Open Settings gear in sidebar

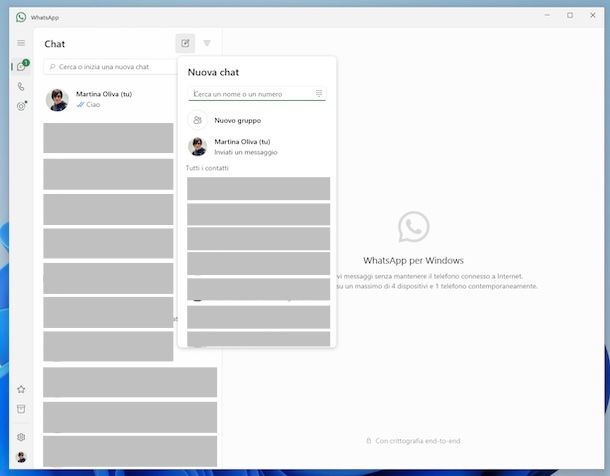click(x=21, y=437)
